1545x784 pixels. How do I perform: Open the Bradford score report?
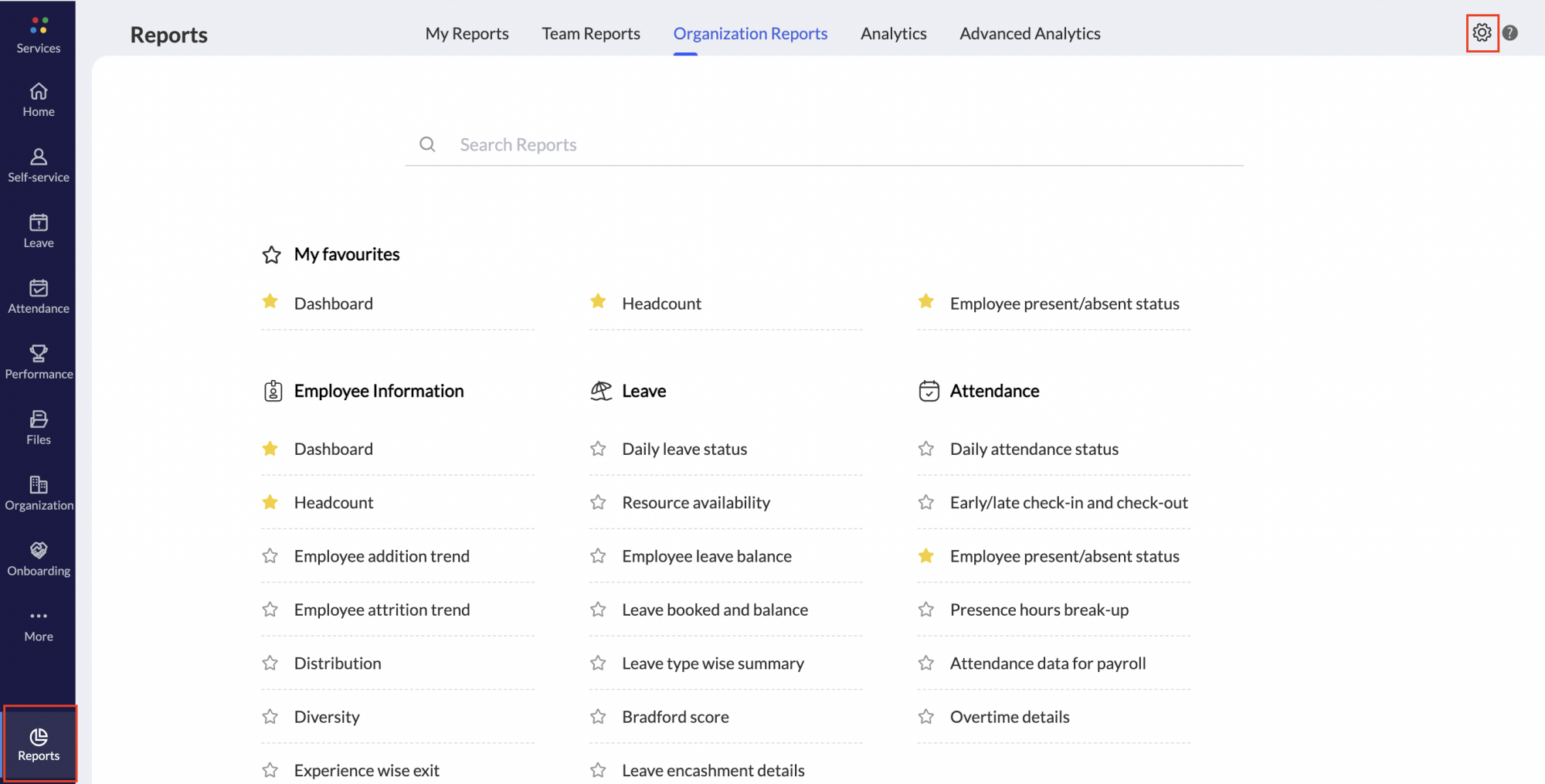point(675,717)
